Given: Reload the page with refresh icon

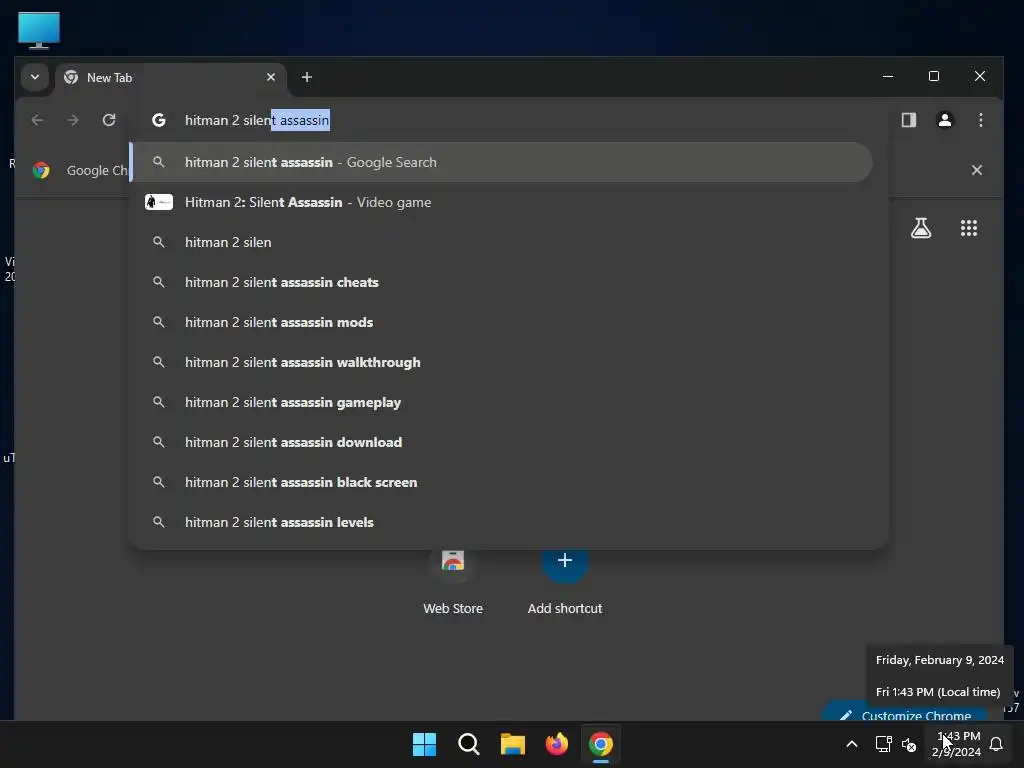Looking at the screenshot, I should [109, 120].
